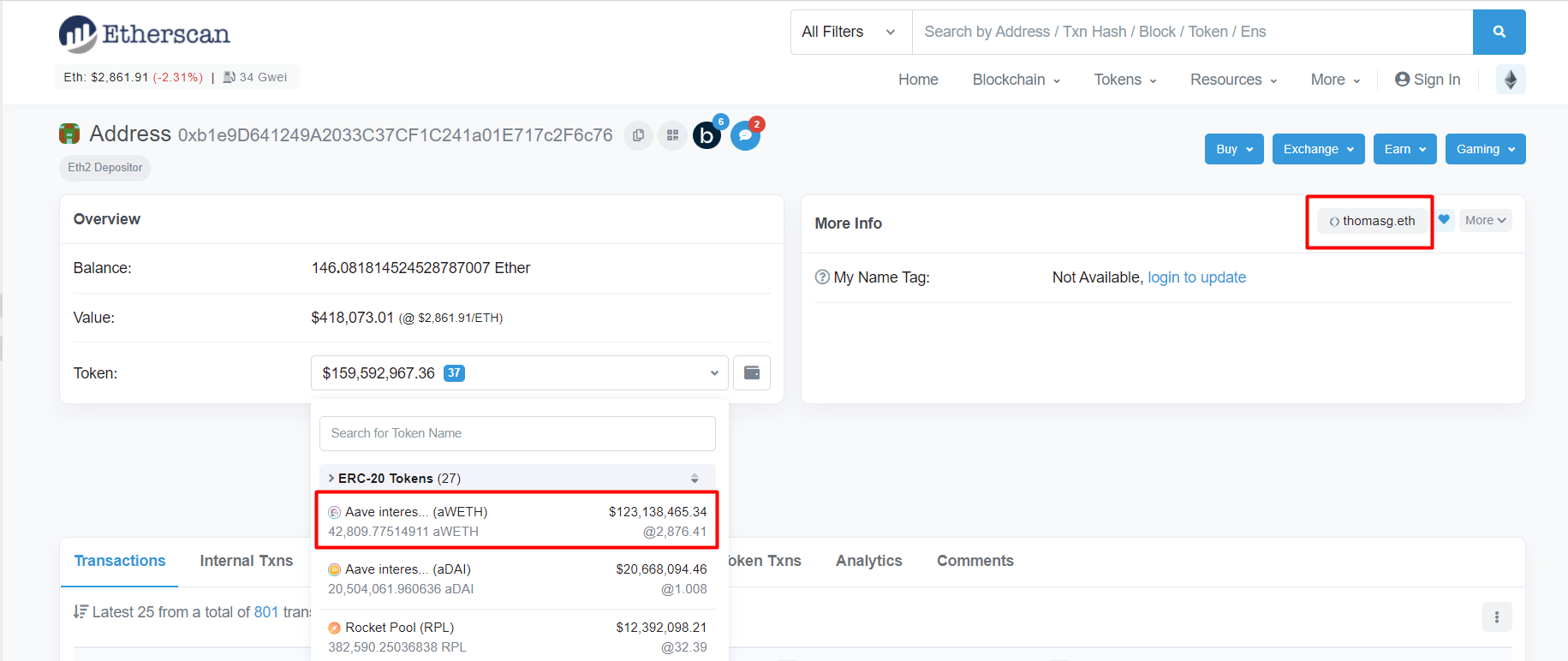Expand the More nav menu

click(x=1335, y=80)
